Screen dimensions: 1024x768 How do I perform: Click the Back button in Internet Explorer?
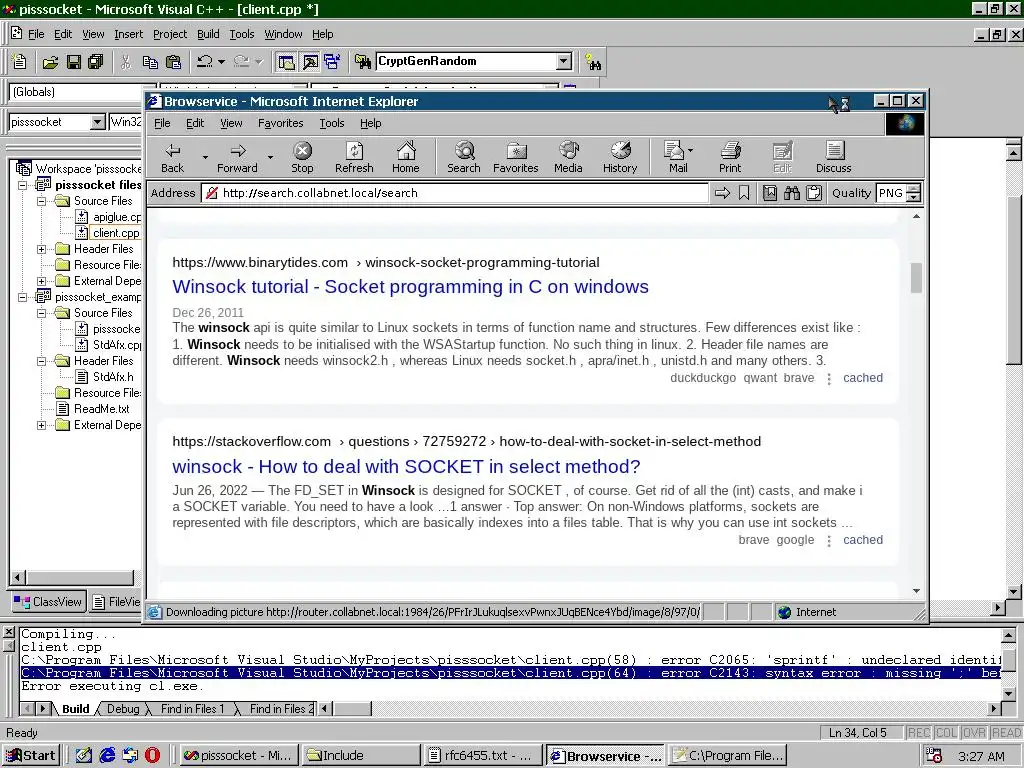(x=172, y=157)
